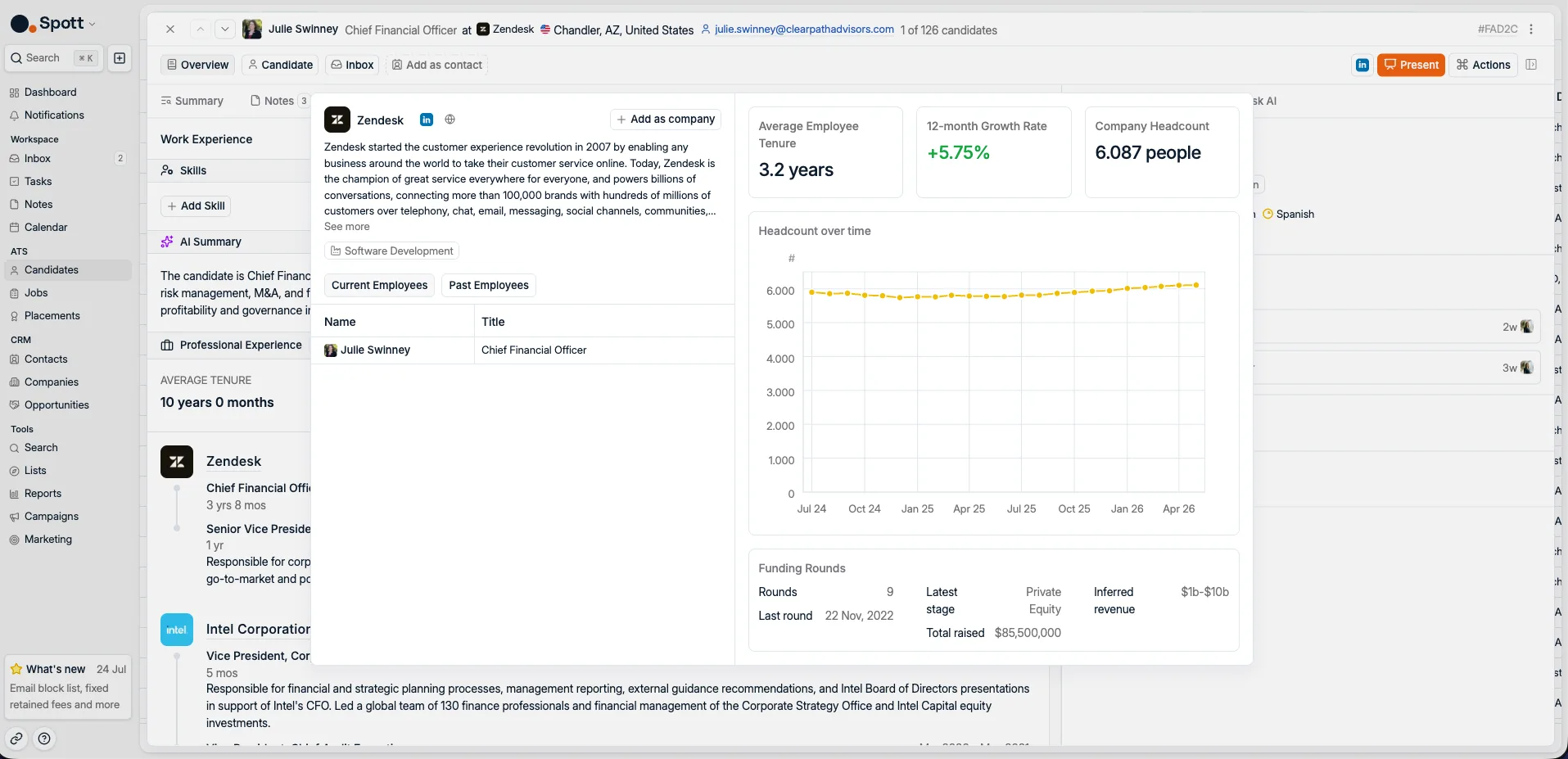Viewport: 1568px width, 759px height.
Task: Expand description with See more
Action: (x=347, y=227)
